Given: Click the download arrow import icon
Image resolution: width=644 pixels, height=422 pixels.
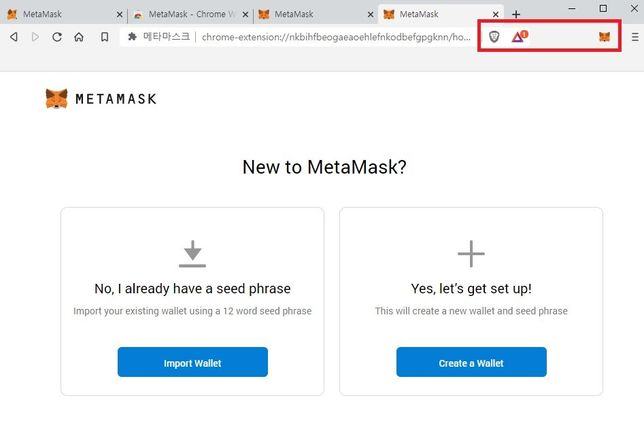Looking at the screenshot, I should pyautogui.click(x=192, y=254).
